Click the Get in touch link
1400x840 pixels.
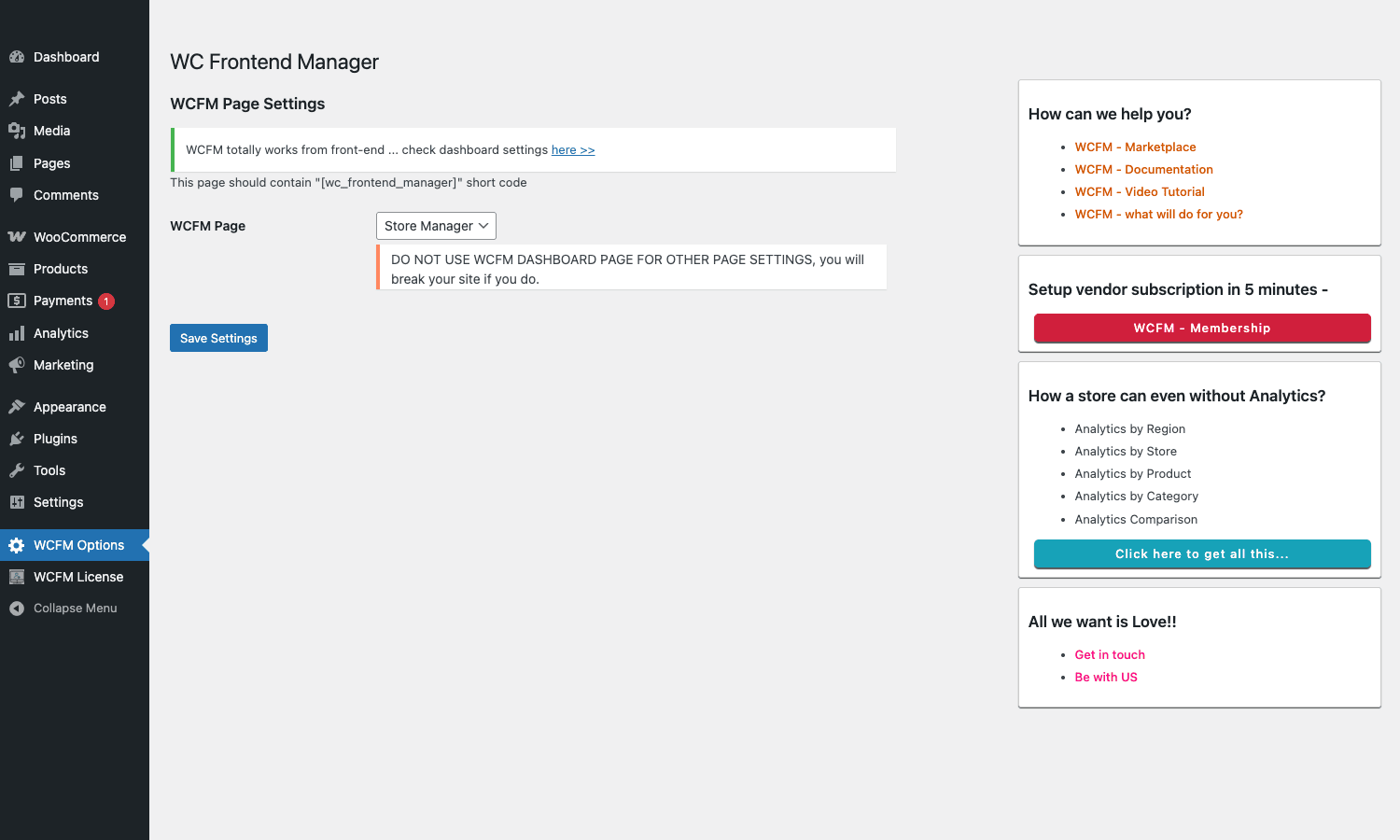[x=1110, y=654]
